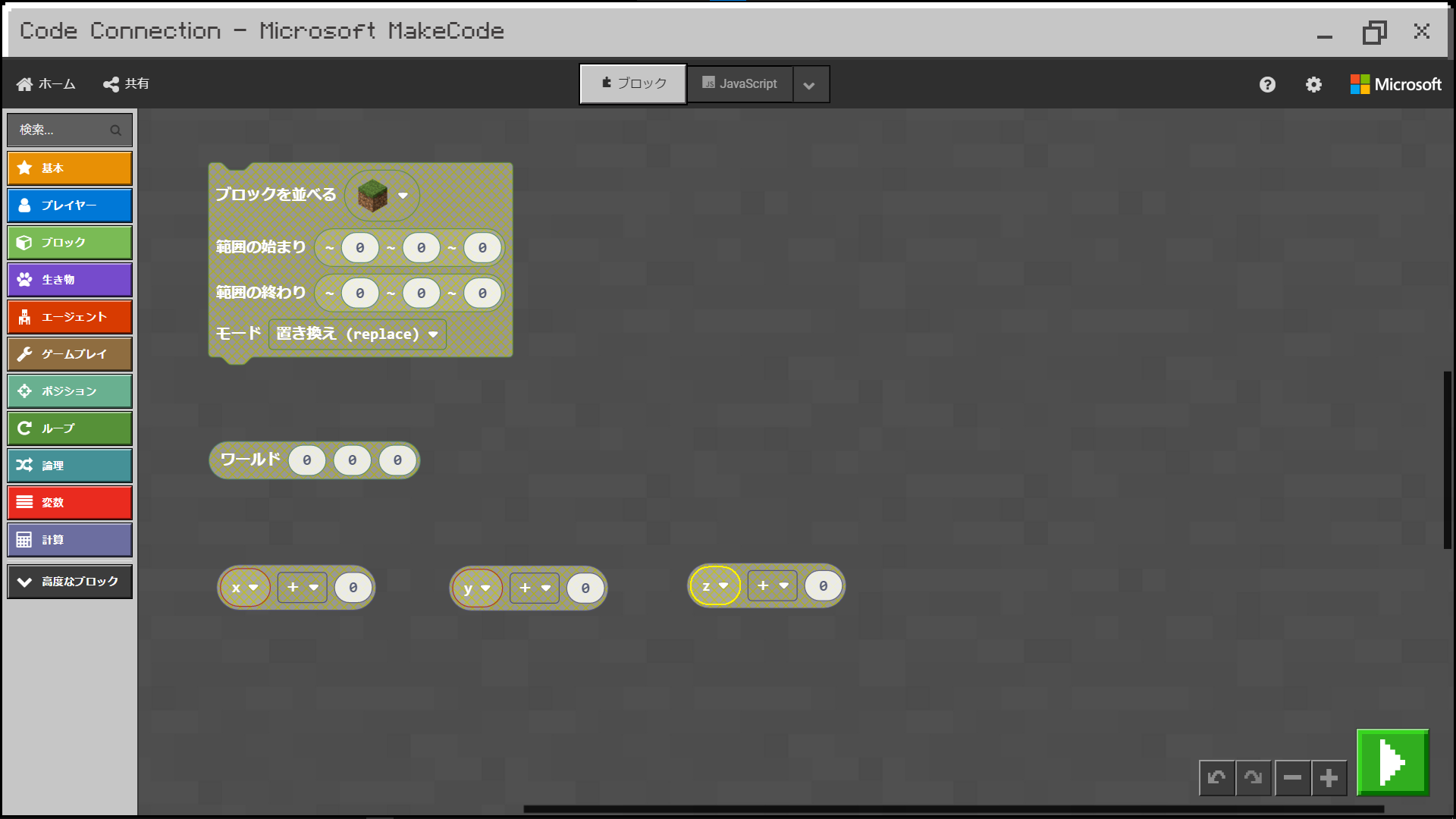Edit last value in ワールド block
The image size is (1456, 819).
pyautogui.click(x=397, y=460)
